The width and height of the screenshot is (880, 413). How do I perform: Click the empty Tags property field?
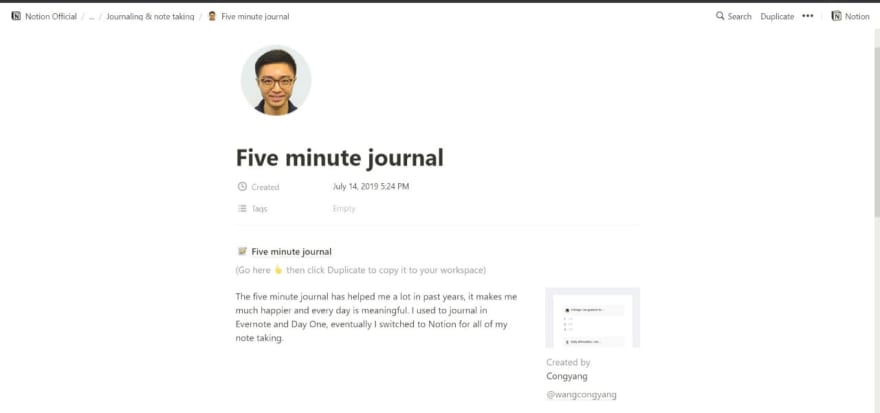343,209
